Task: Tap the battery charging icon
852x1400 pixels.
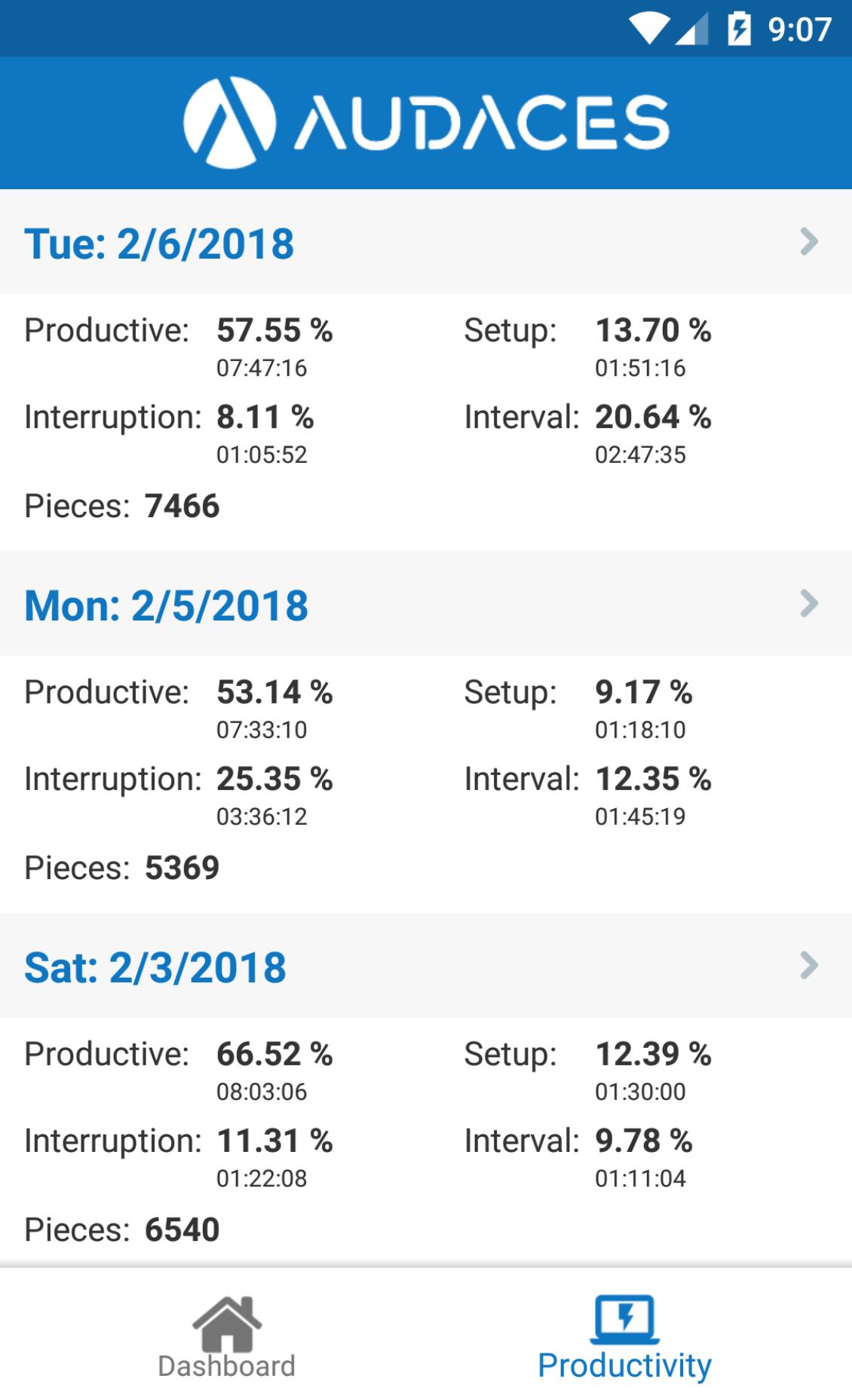Action: [739, 29]
